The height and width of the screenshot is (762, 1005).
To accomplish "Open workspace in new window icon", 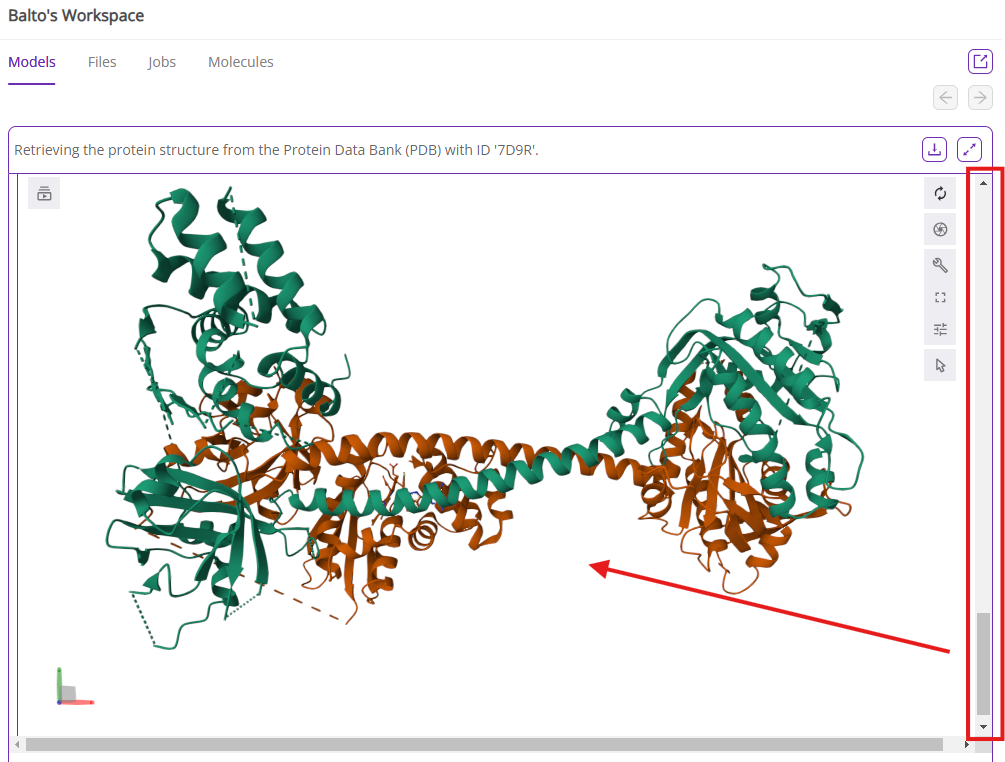I will tap(980, 62).
